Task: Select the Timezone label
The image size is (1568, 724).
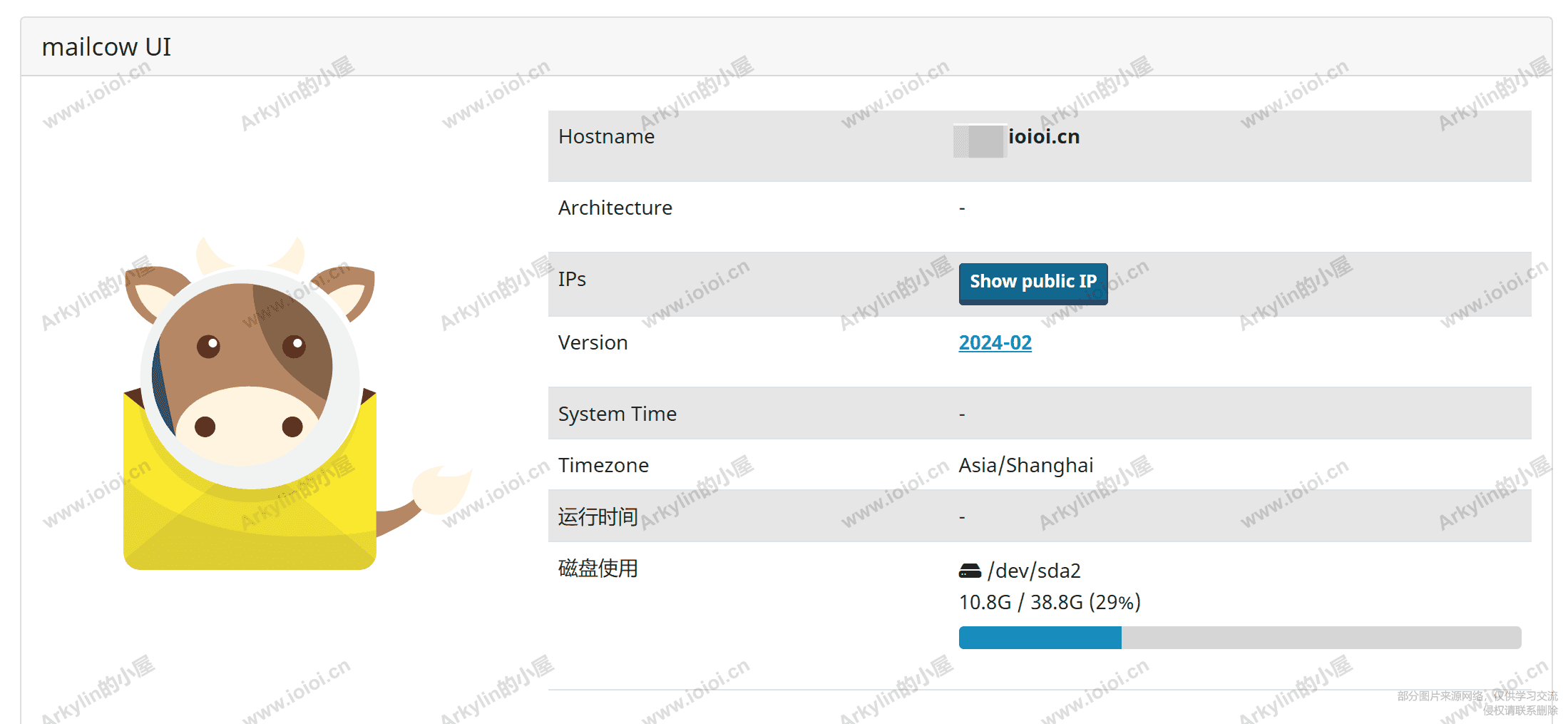Action: pyautogui.click(x=603, y=465)
